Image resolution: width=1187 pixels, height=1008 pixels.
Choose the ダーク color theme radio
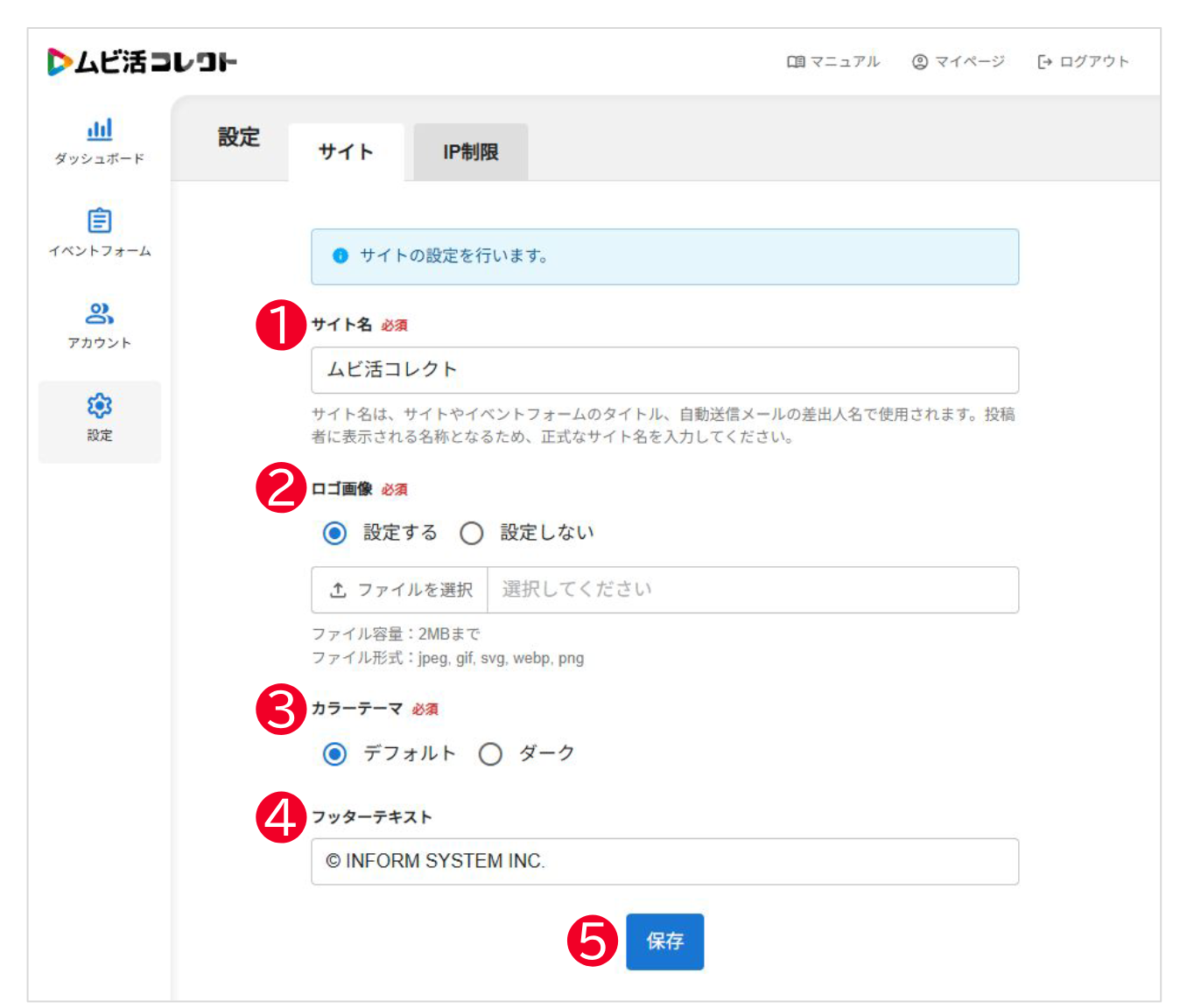pyautogui.click(x=490, y=753)
